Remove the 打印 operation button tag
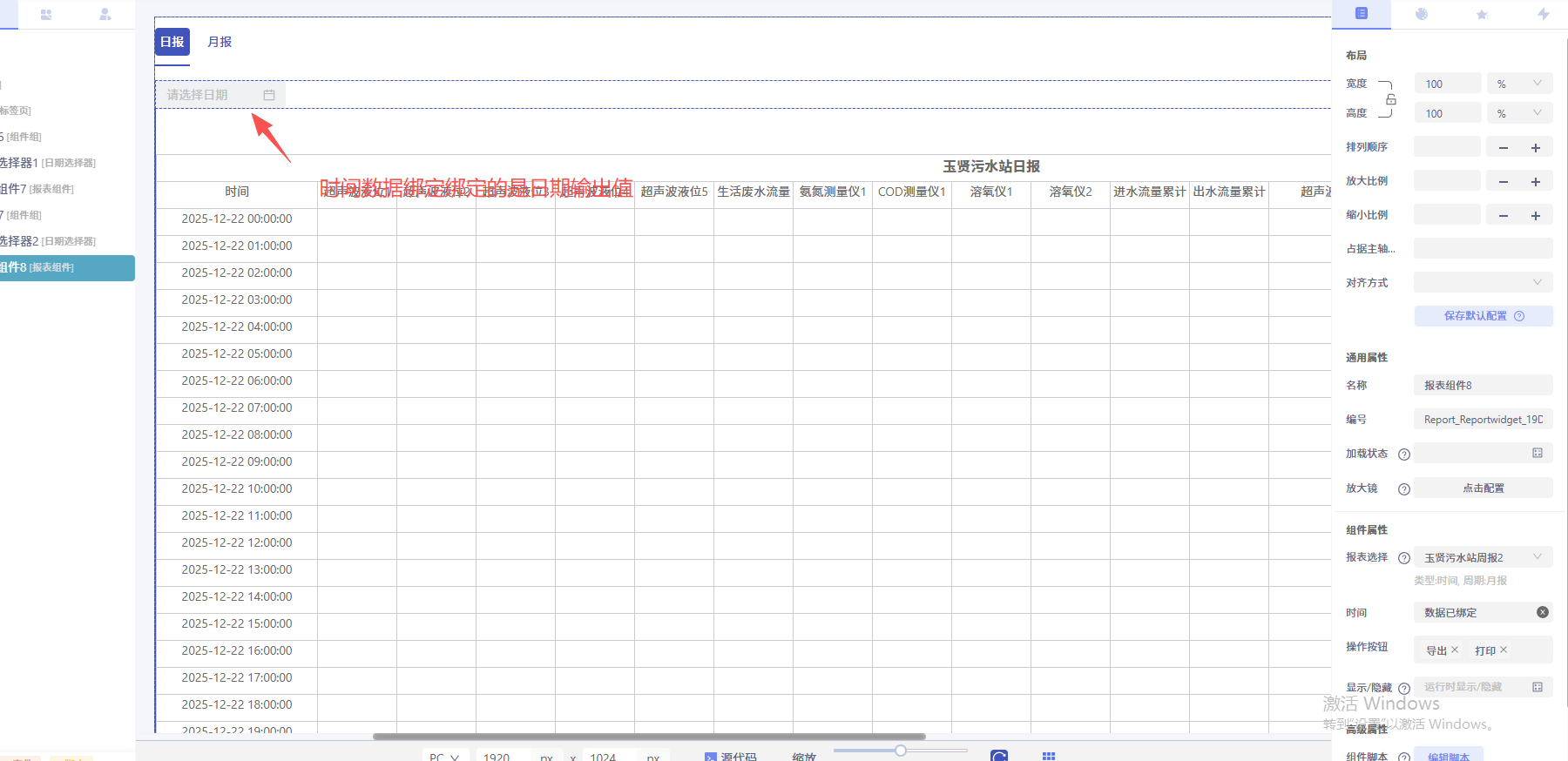Viewport: 1568px width, 761px height. (1504, 650)
